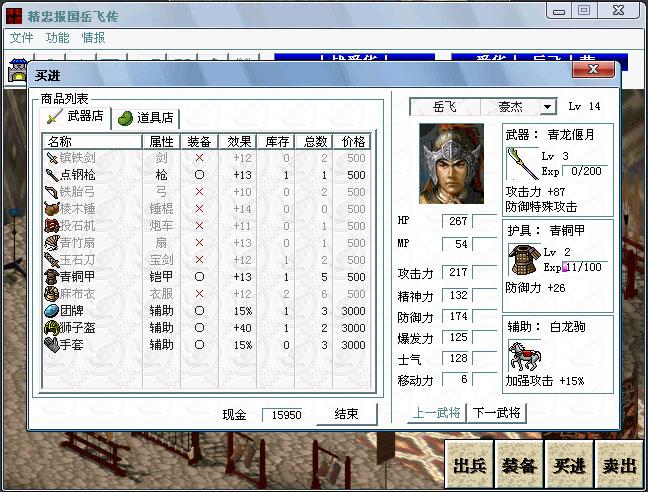This screenshot has width=648, height=492.
Task: Select the 投石机 catapult icon
Action: 52,226
